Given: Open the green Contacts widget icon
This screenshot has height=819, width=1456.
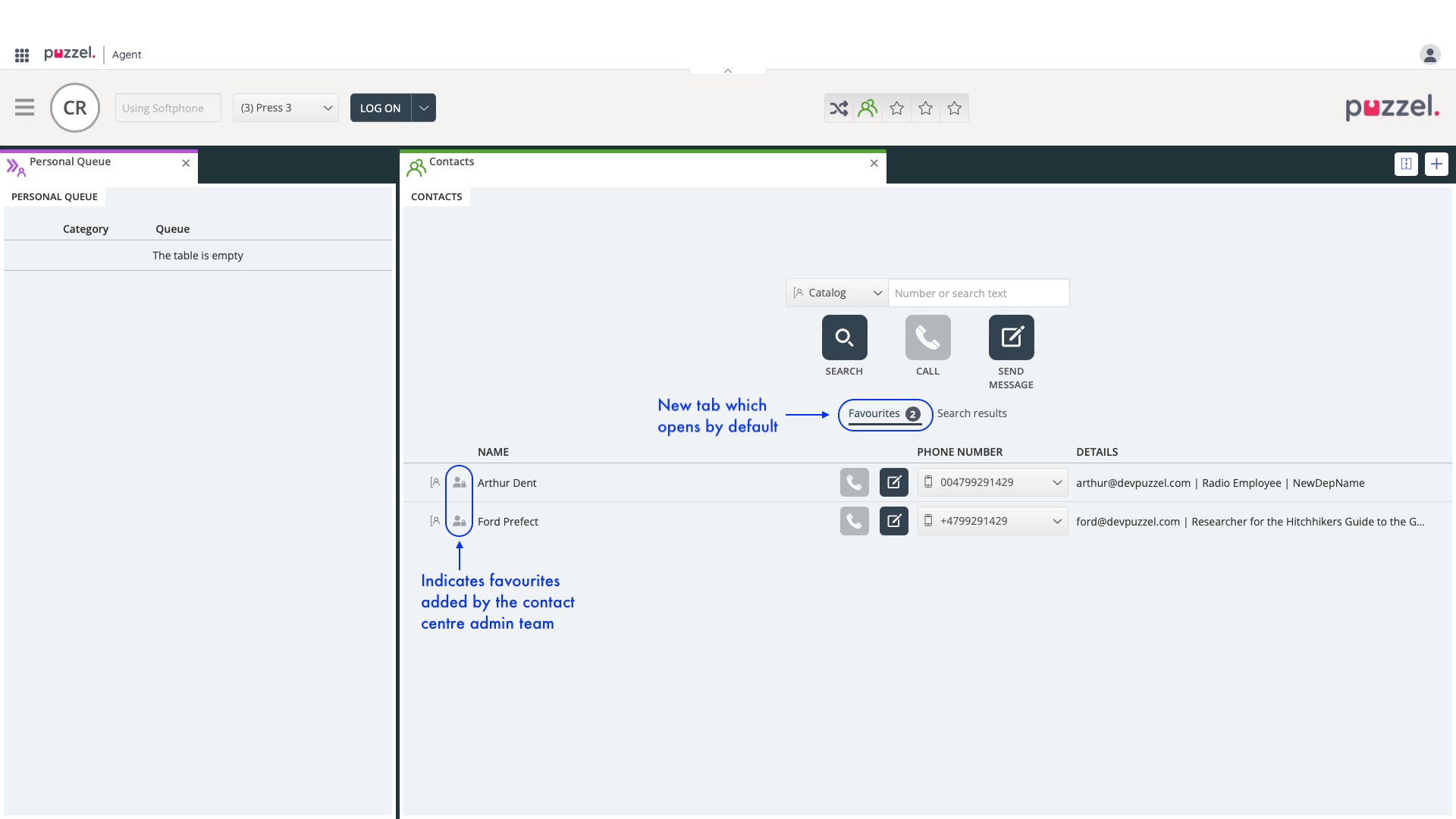Looking at the screenshot, I should [x=868, y=108].
